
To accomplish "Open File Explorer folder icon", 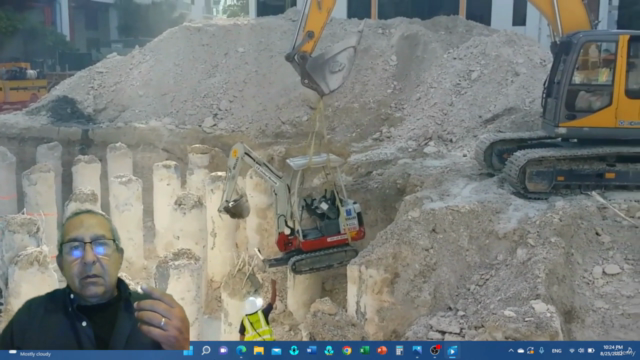I will (x=259, y=351).
